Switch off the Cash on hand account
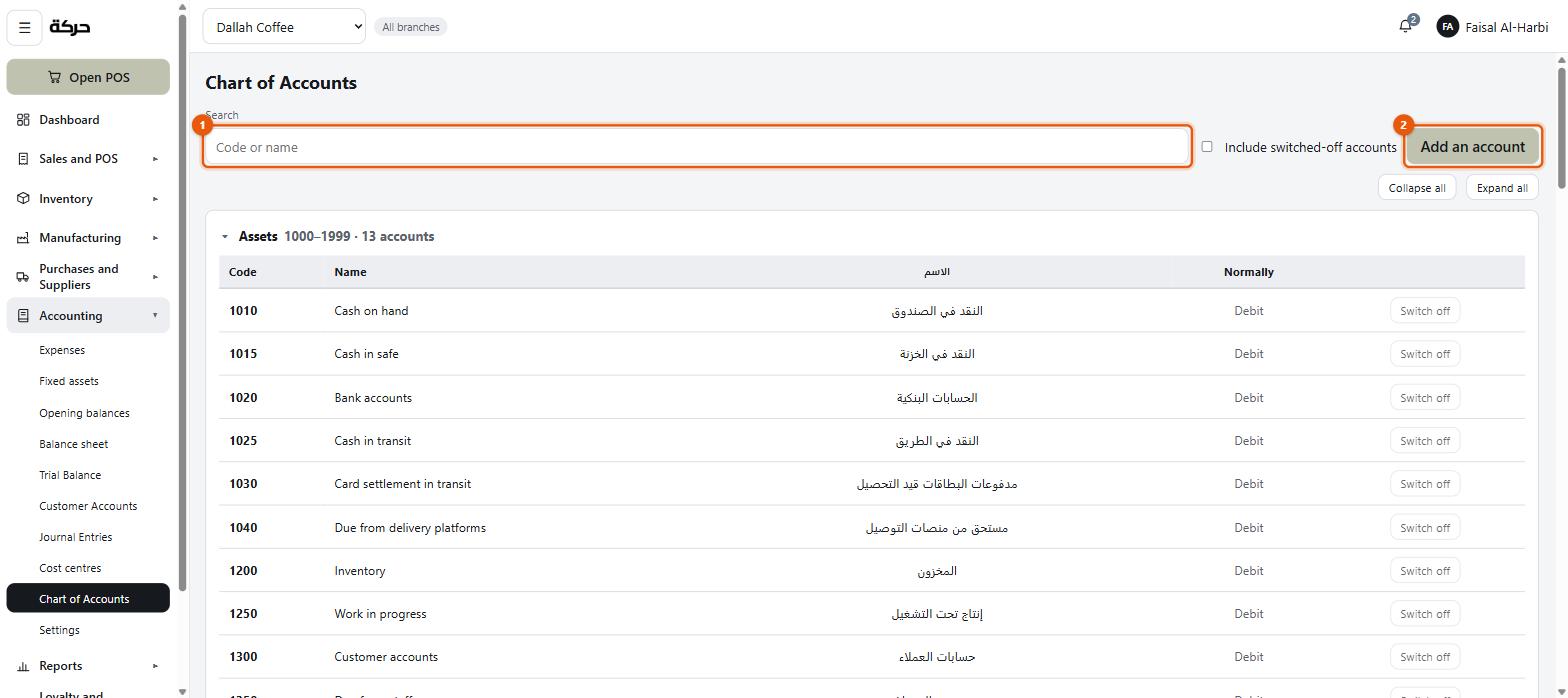1568x698 pixels. [1424, 311]
